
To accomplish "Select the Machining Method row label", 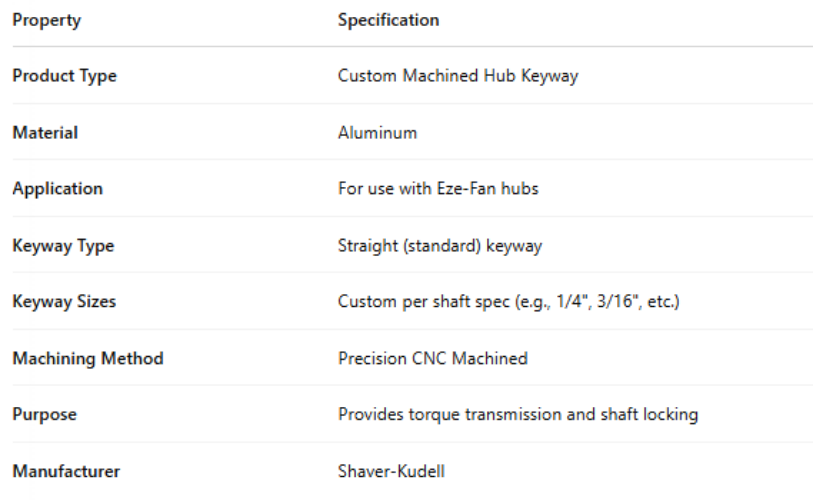I will pyautogui.click(x=88, y=358).
